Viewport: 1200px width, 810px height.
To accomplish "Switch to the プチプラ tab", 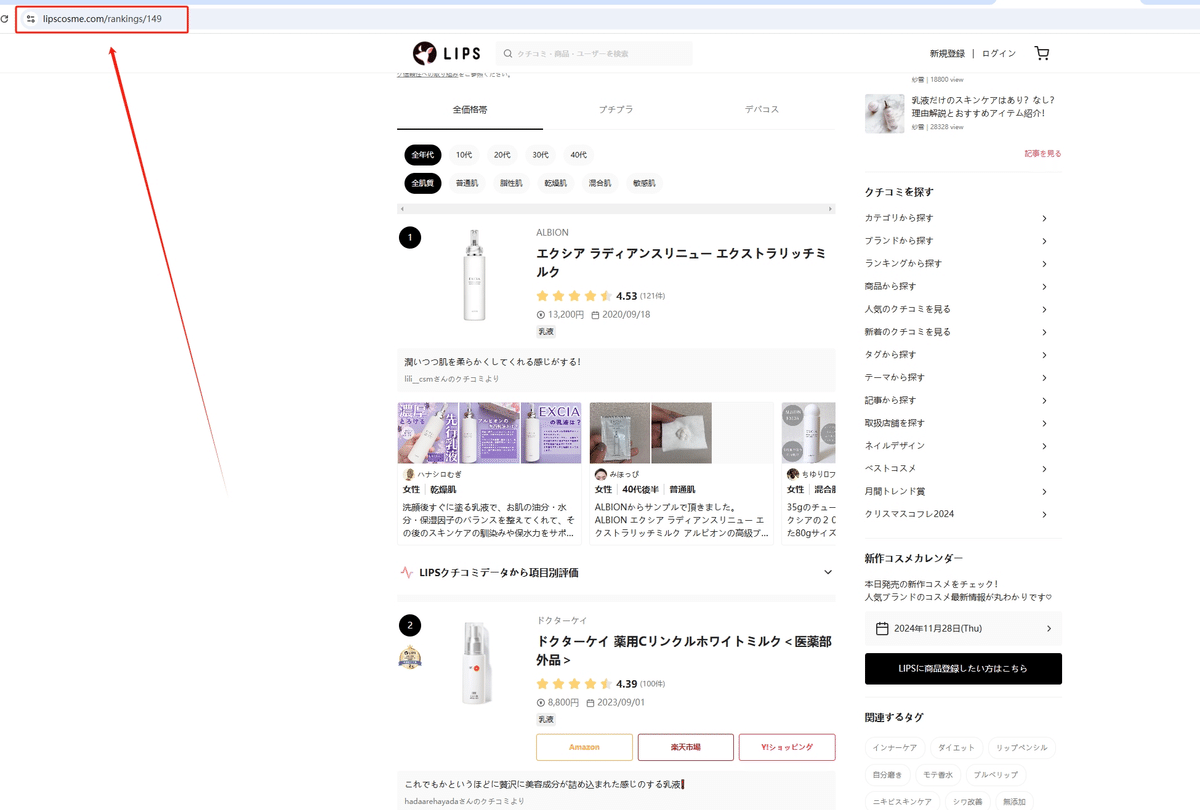I will (616, 109).
